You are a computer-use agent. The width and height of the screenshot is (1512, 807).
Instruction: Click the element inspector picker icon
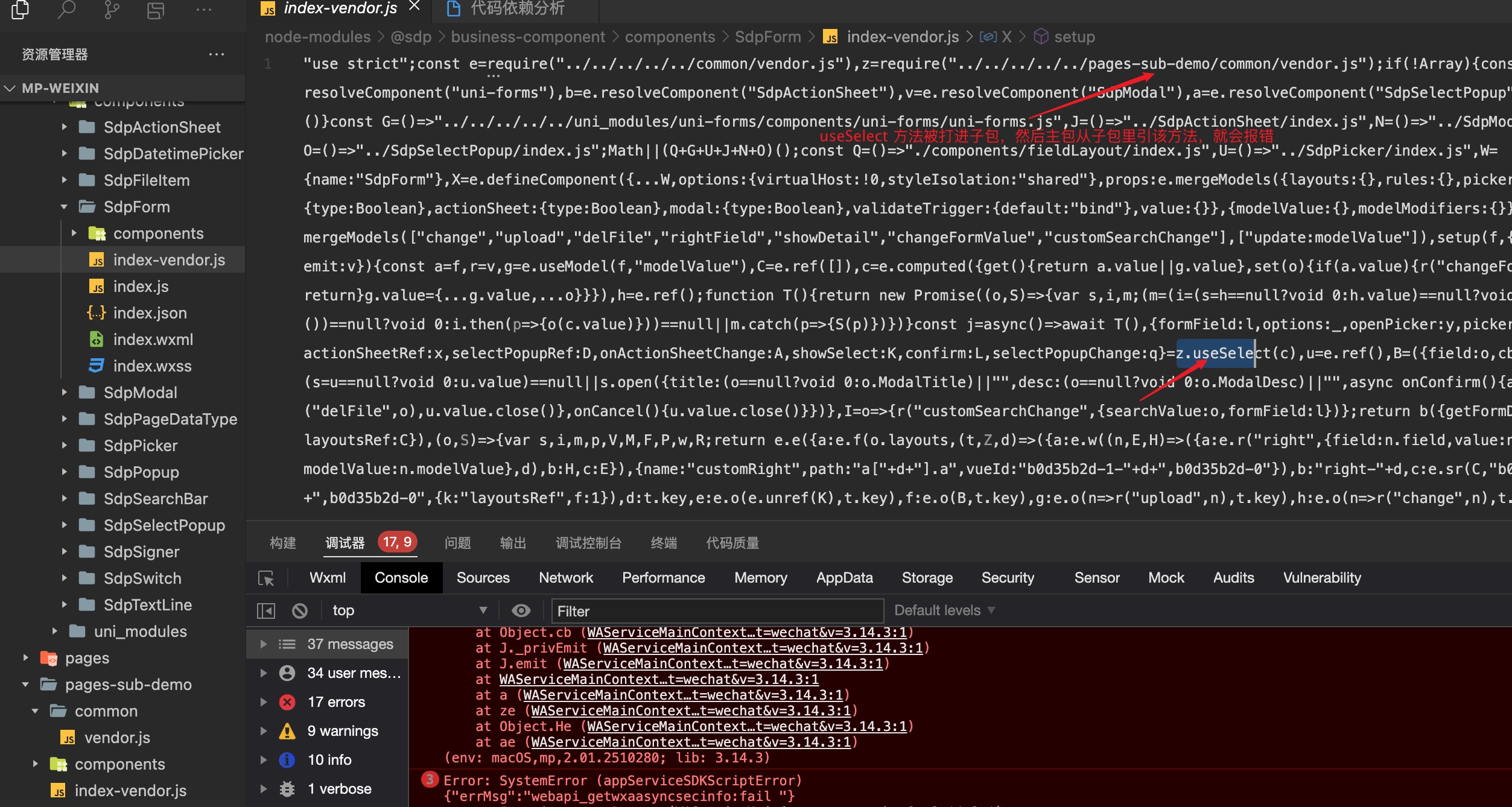click(x=266, y=578)
